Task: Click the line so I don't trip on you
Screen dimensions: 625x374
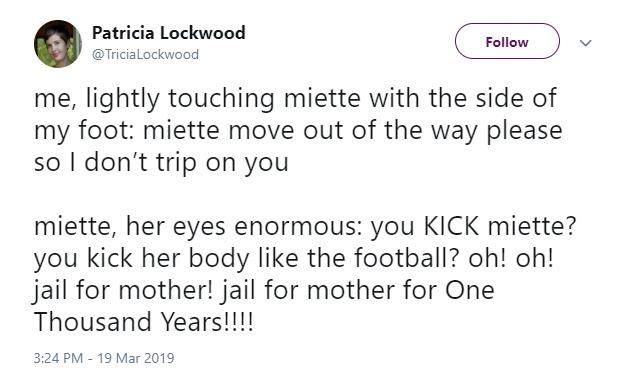Action: 161,163
